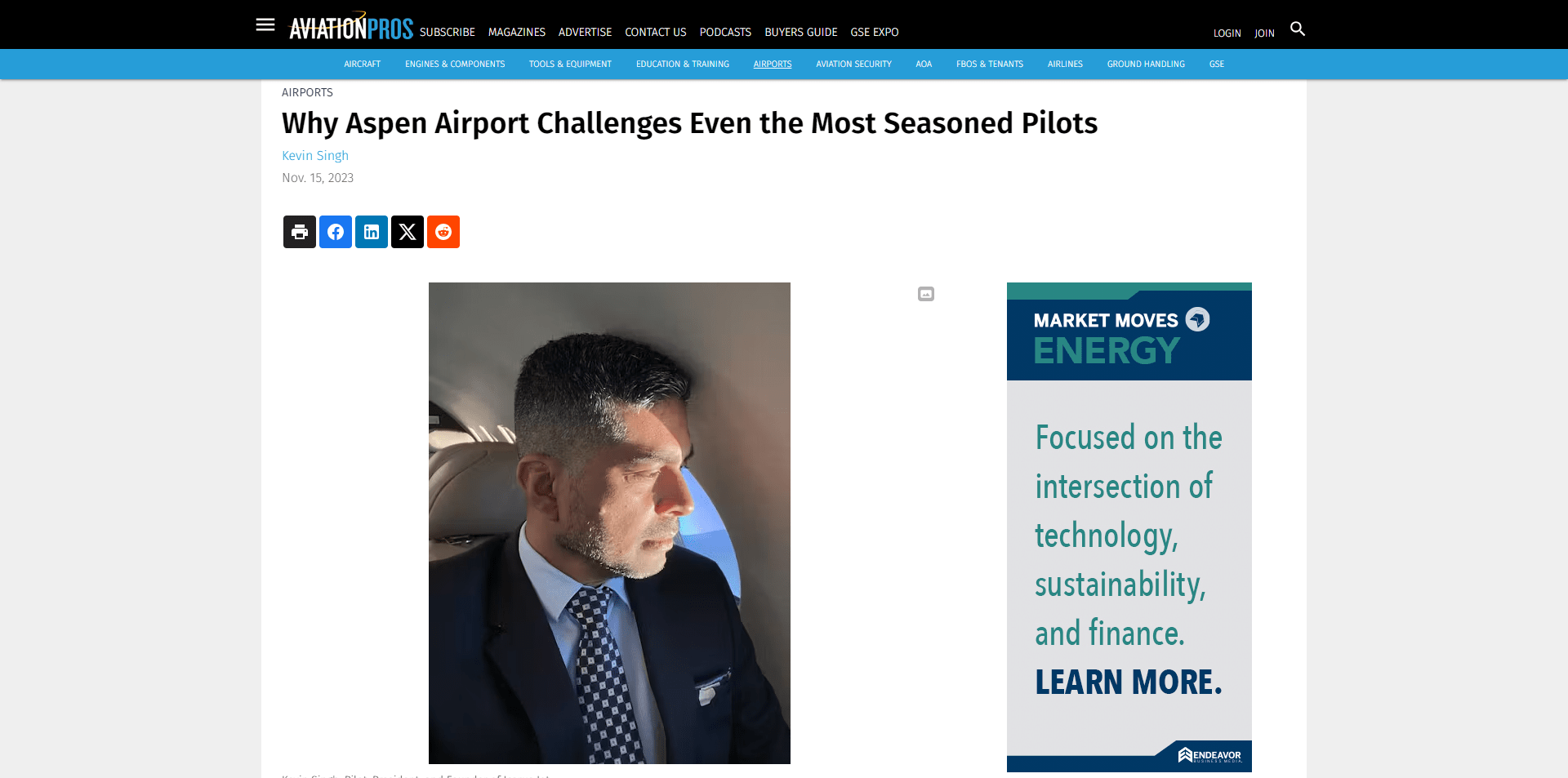Select the AIRPORTS navigation tab

[772, 64]
